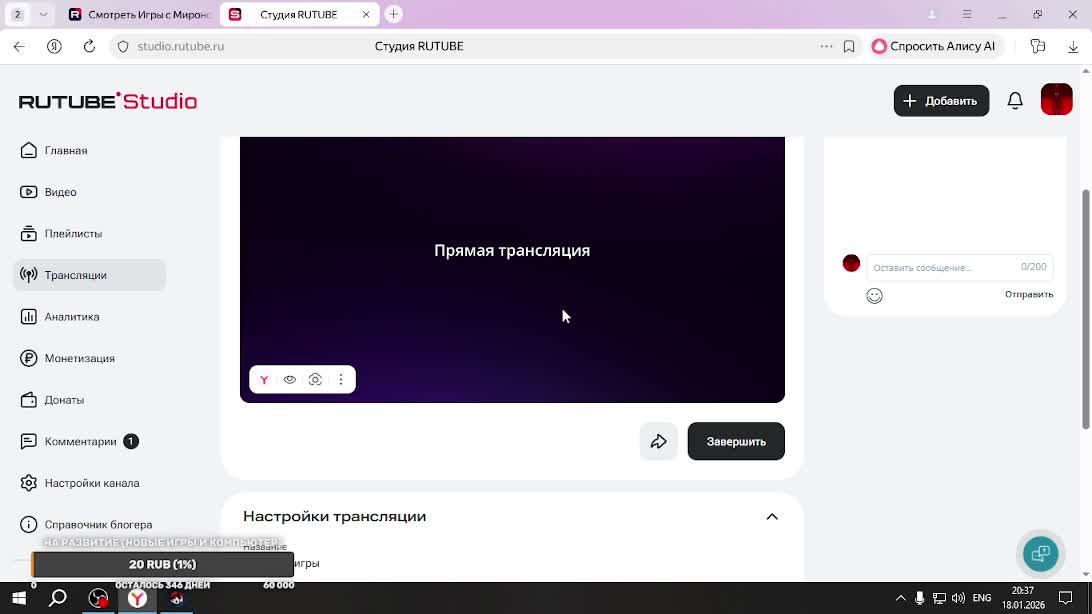Click the camera snapshot icon on player
Image resolution: width=1092 pixels, height=614 pixels.
click(x=315, y=379)
